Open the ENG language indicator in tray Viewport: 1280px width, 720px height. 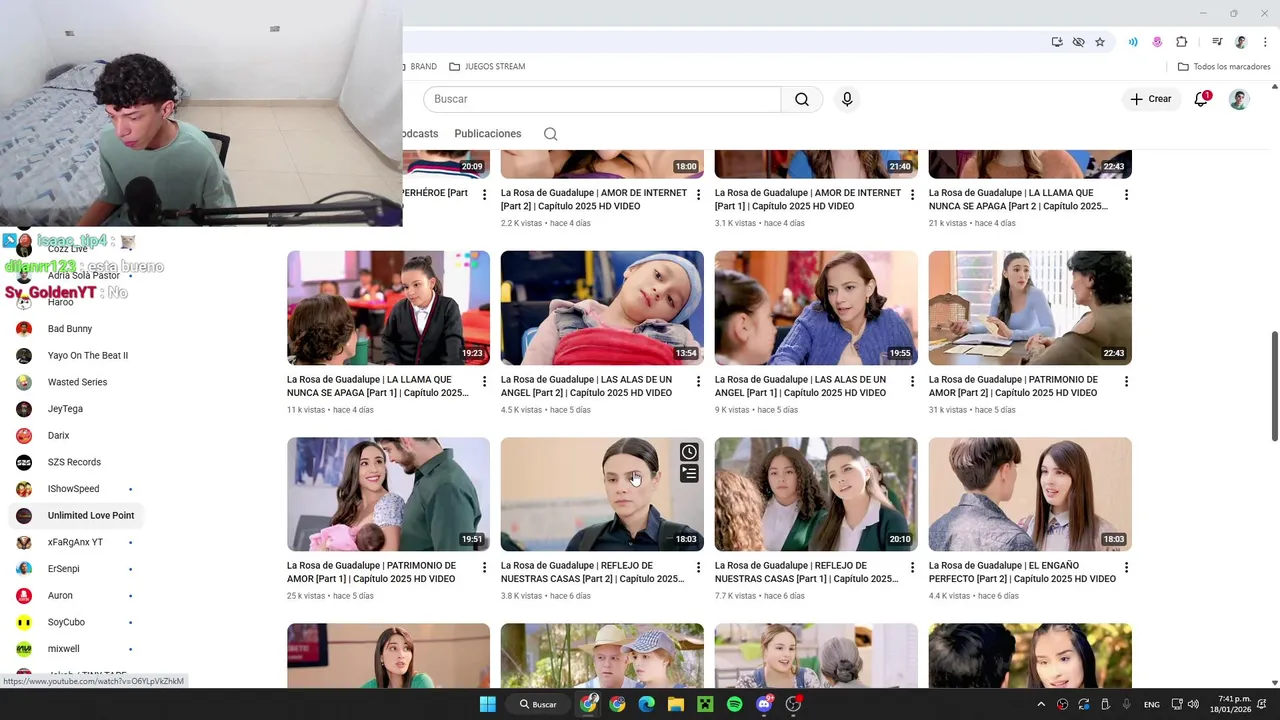[1152, 705]
